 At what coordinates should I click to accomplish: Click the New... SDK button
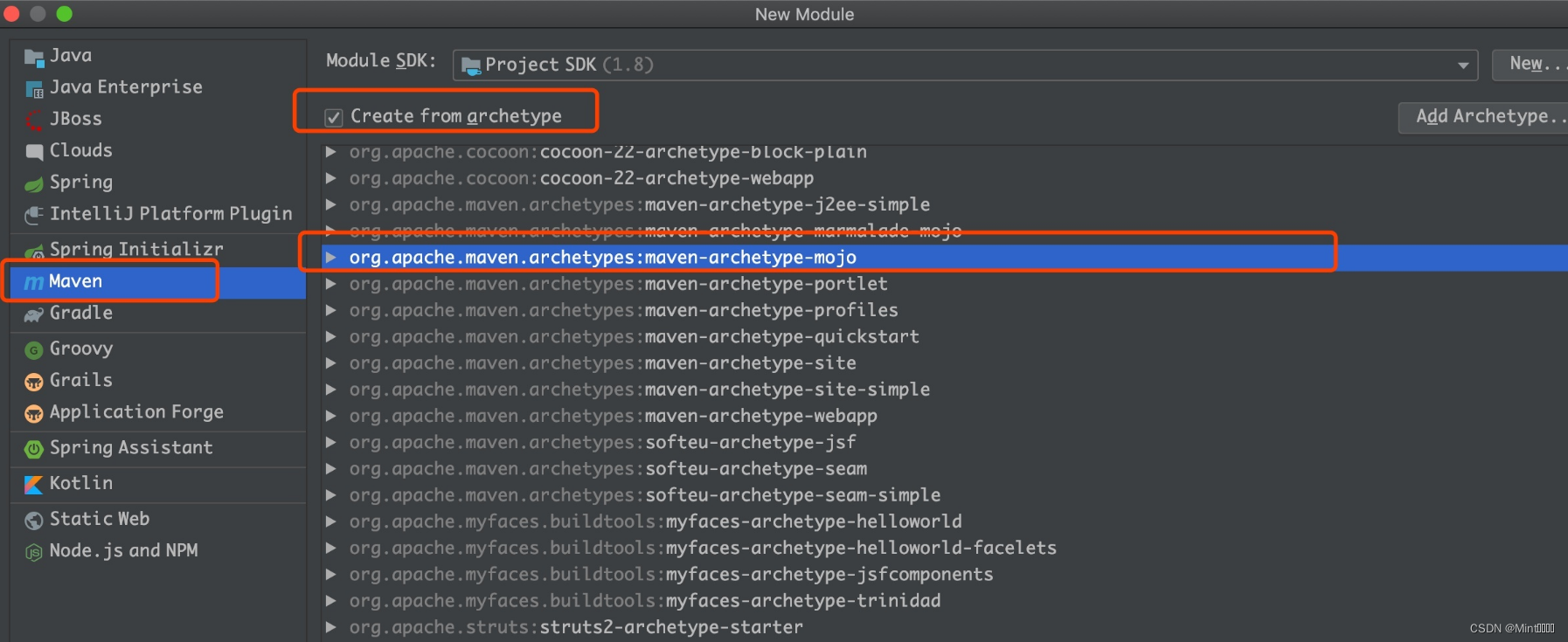(1530, 64)
